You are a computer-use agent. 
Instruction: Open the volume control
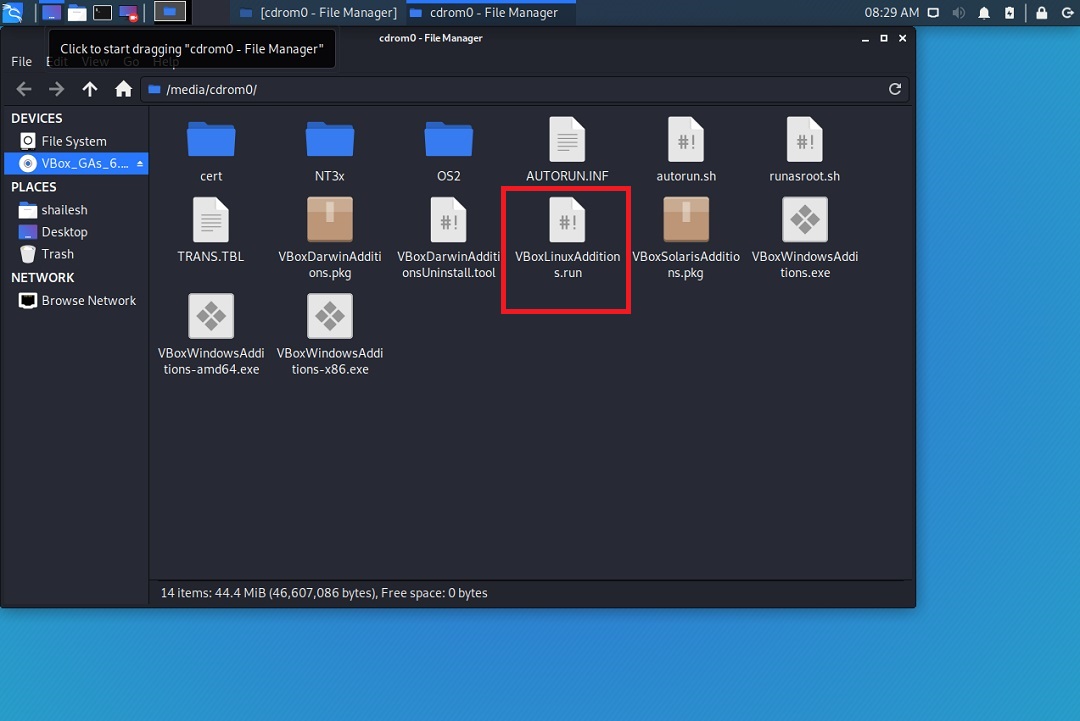[958, 12]
